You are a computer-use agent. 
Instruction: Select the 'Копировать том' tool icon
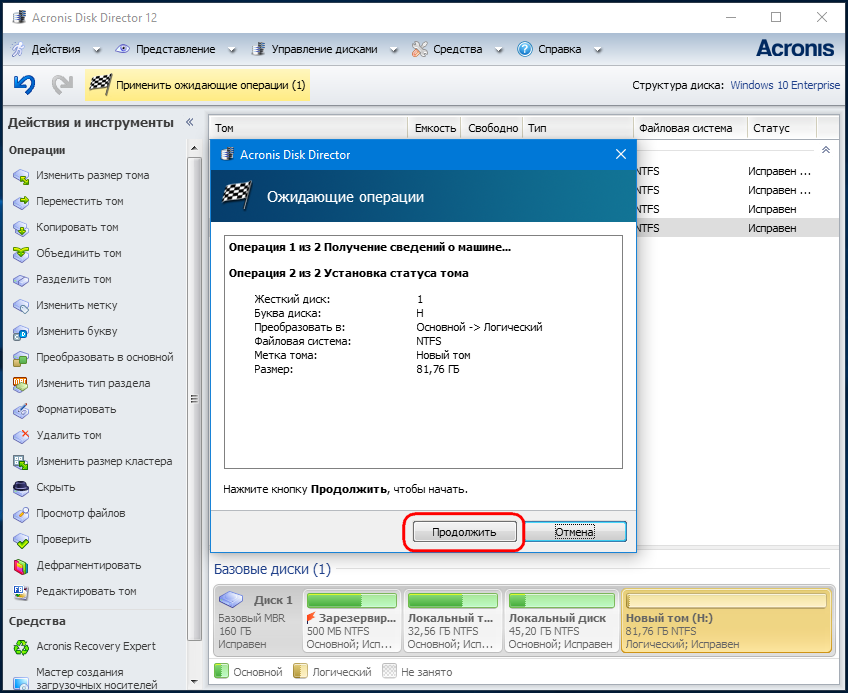[22, 228]
